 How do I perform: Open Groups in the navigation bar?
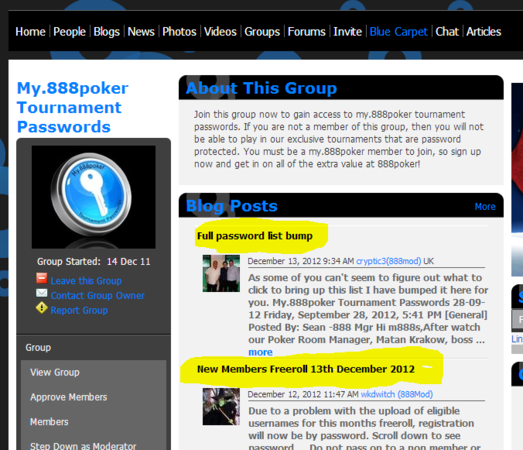(x=262, y=32)
